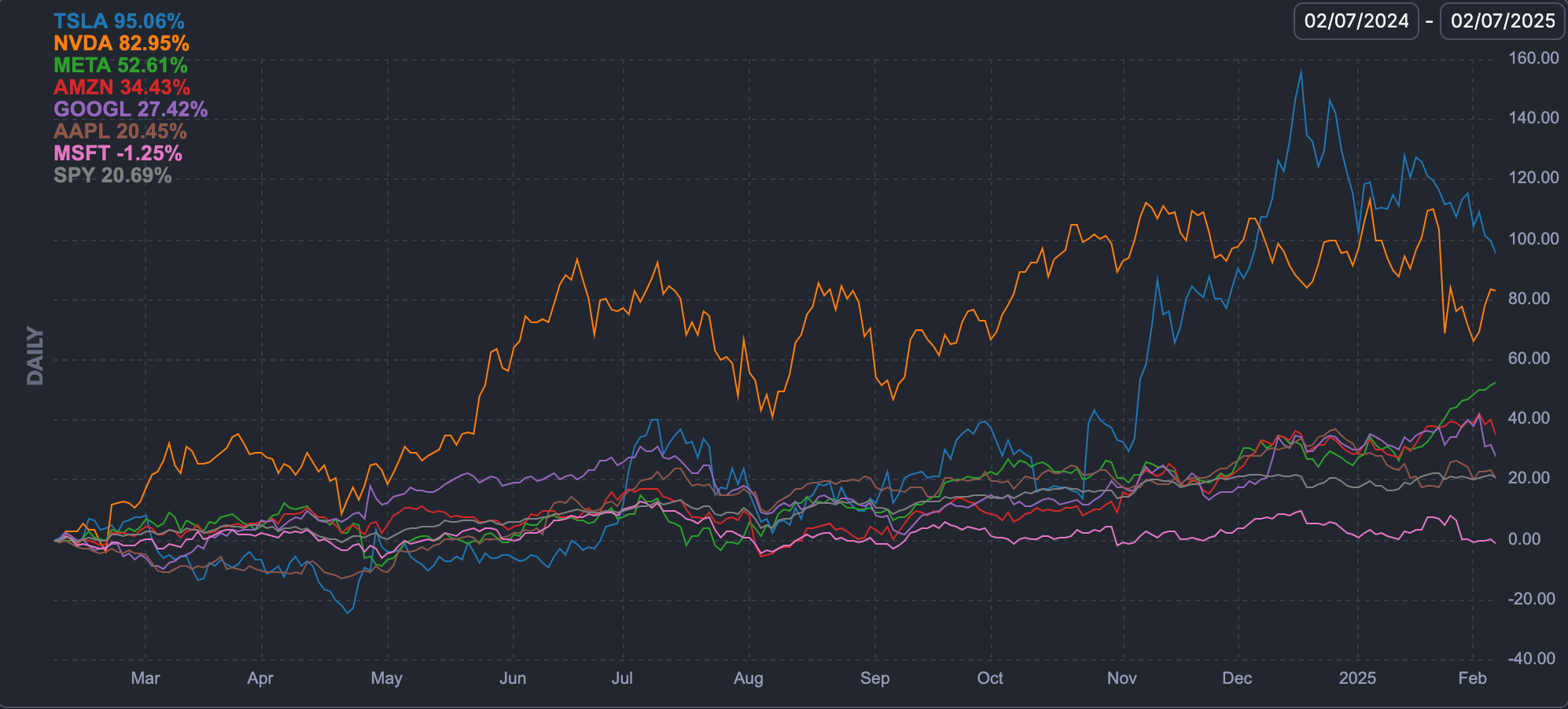Click the Feb label on the time axis

[x=1472, y=678]
